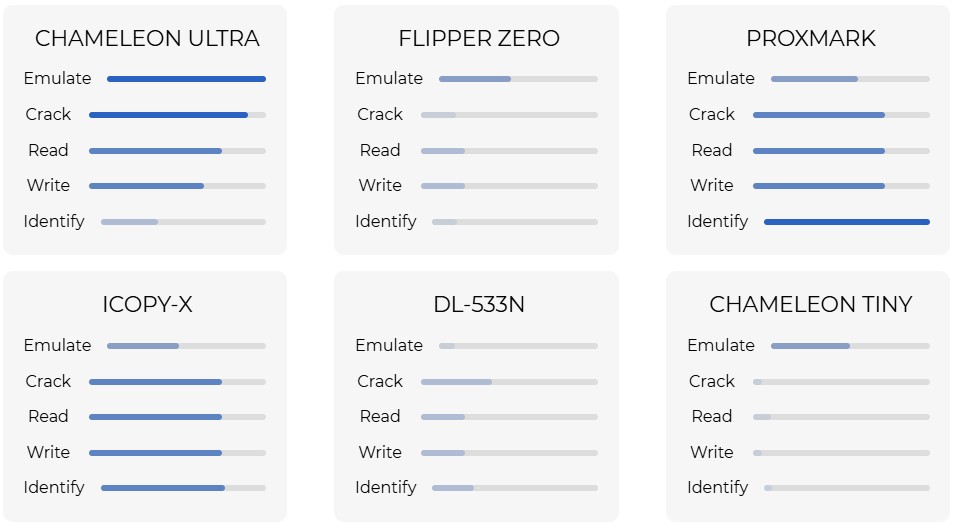
Task: Click the Flipper Zero Write bar
Action: [x=509, y=186]
